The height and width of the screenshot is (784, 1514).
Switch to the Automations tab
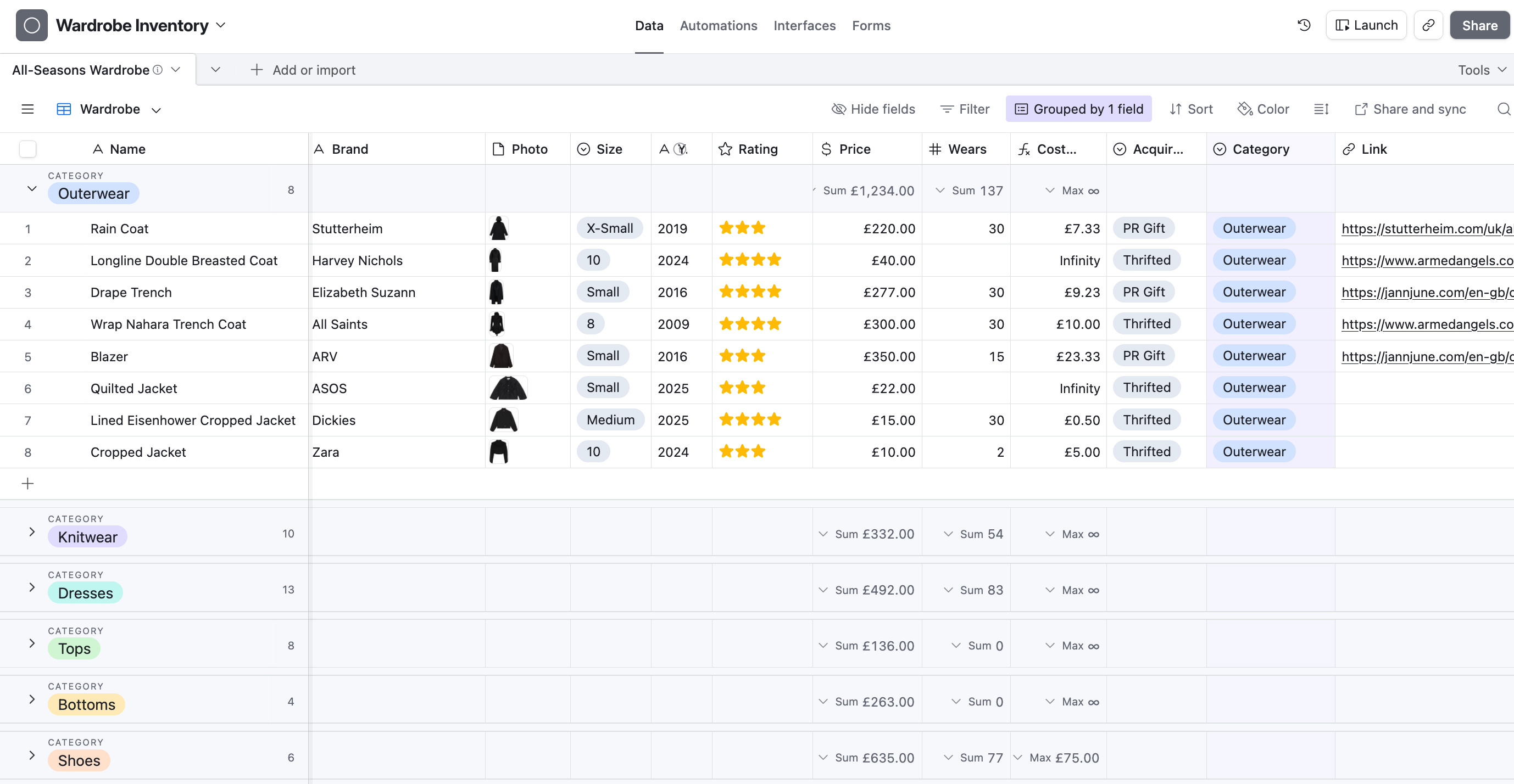pos(718,26)
